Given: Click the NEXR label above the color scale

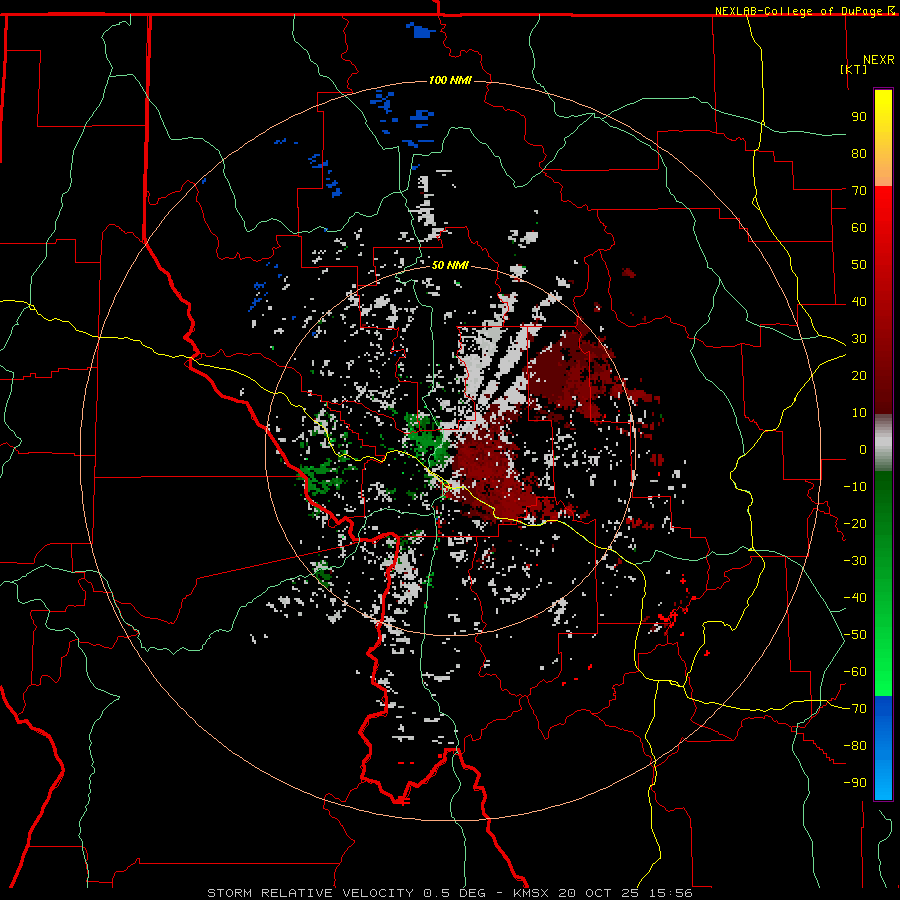Looking at the screenshot, I should coord(879,60).
